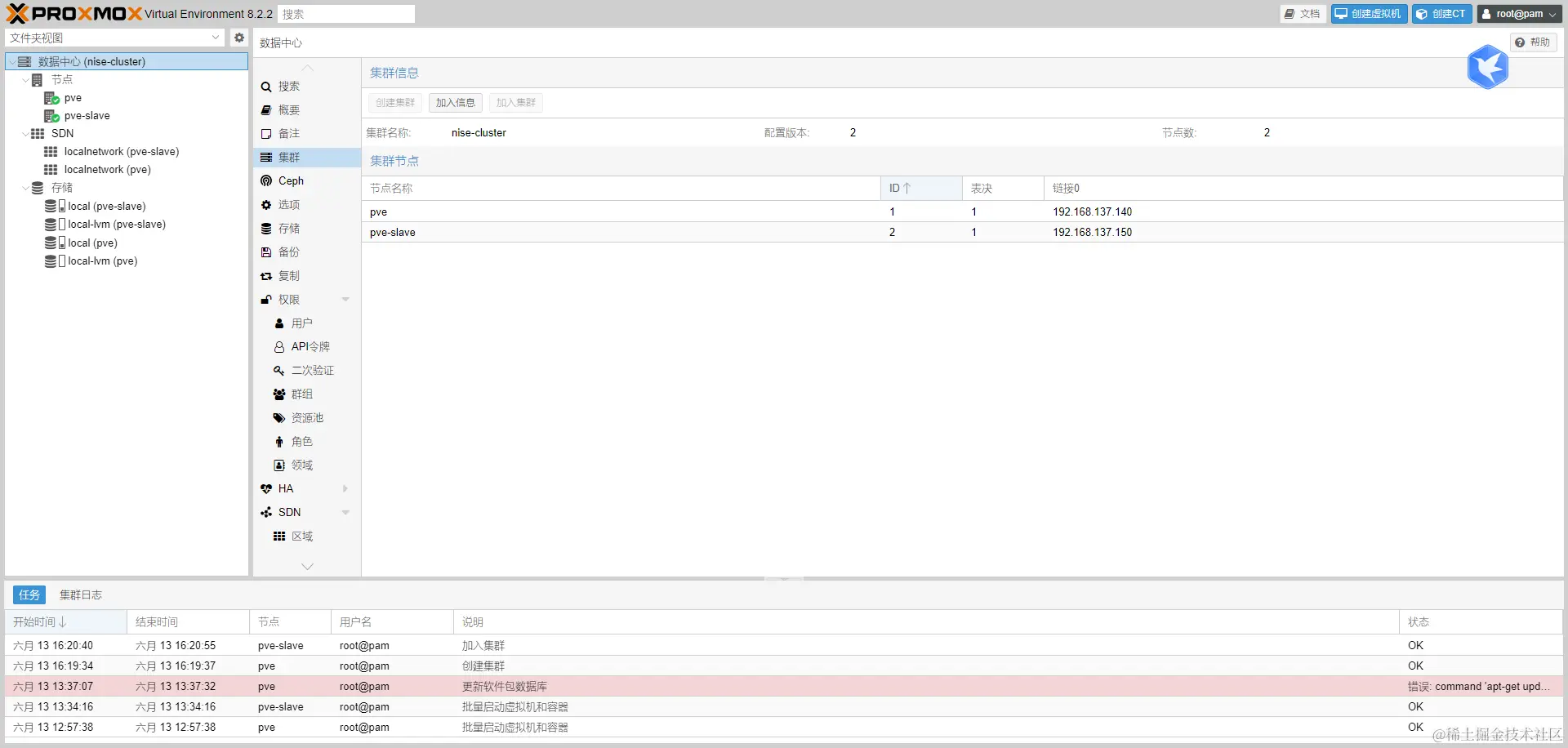Click the blue bird floating icon
1568x748 pixels.
click(x=1487, y=67)
